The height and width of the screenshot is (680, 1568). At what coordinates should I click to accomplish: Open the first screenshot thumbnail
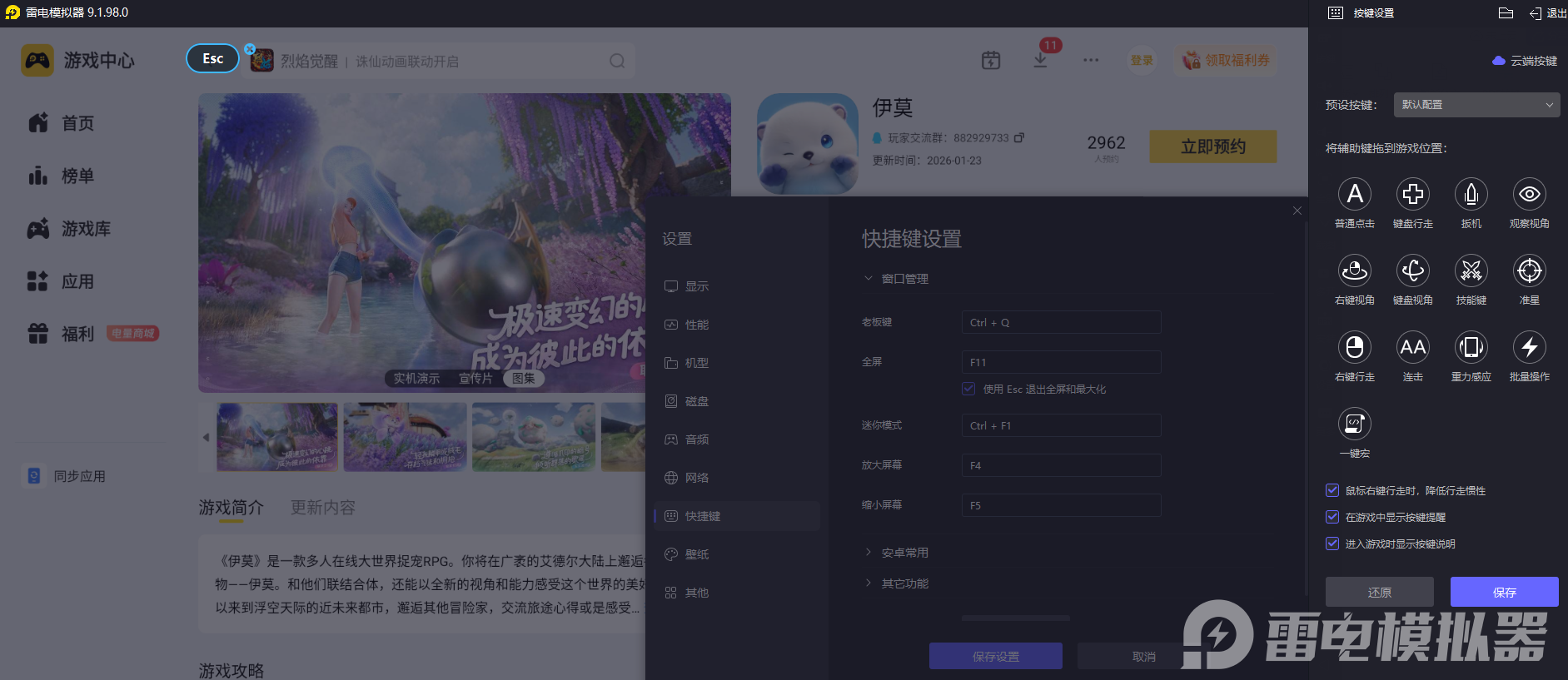pyautogui.click(x=277, y=437)
